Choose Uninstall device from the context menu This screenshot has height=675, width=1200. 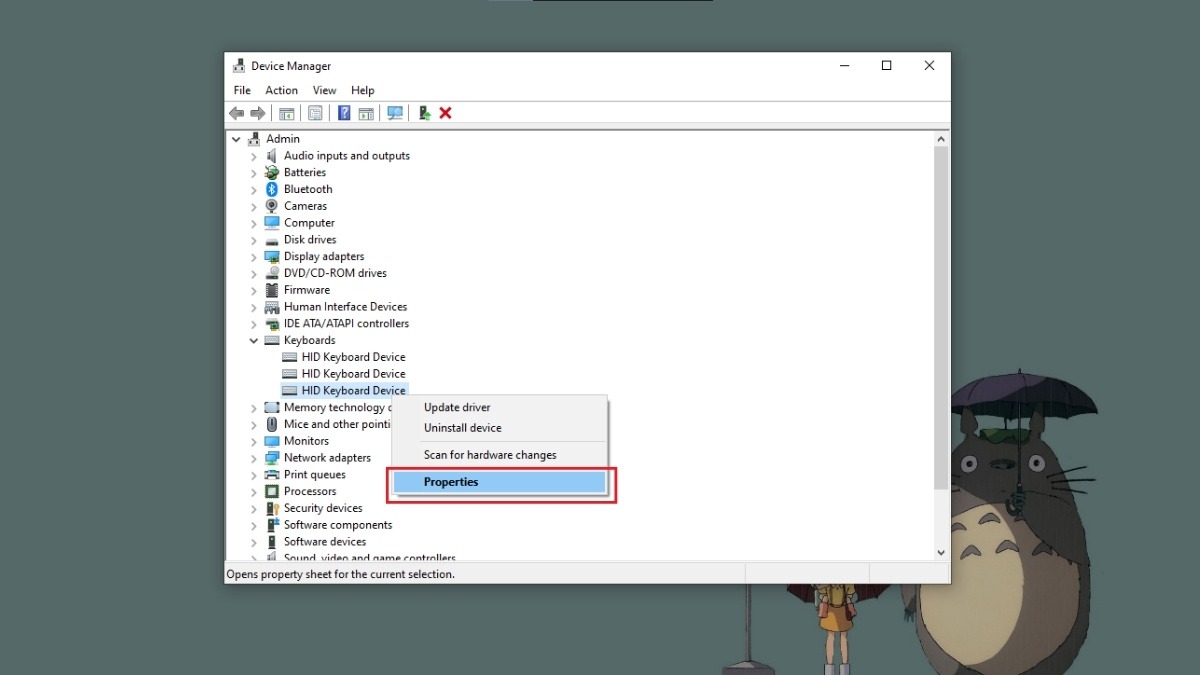click(498, 428)
